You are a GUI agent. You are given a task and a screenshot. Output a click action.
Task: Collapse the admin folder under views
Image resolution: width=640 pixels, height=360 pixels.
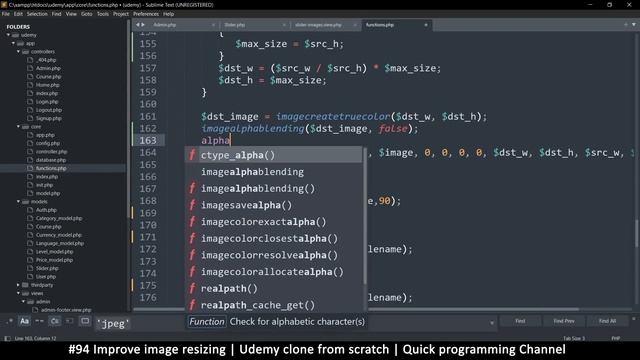click(23, 302)
